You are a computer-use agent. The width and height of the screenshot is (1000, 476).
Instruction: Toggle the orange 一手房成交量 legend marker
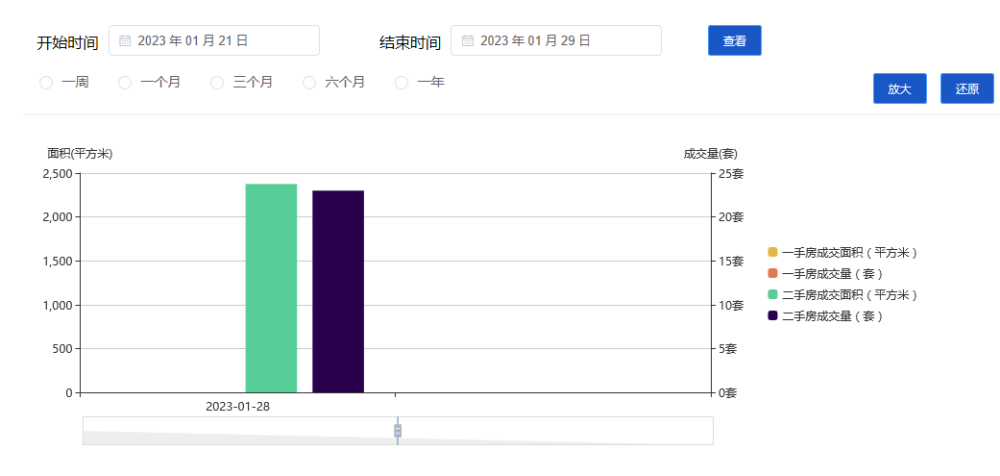(773, 273)
